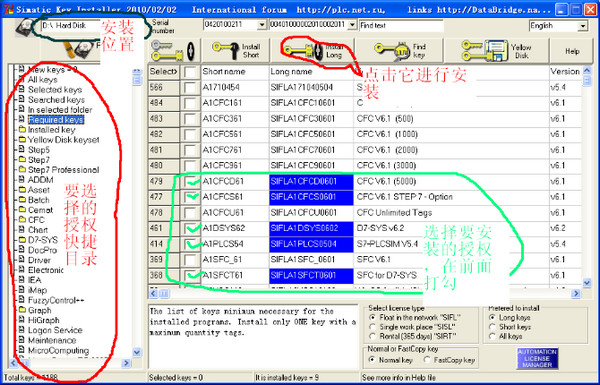Viewport: 600px width, 385px height.
Task: Click the two-keys icon left of Install Short
Action: tap(174, 51)
